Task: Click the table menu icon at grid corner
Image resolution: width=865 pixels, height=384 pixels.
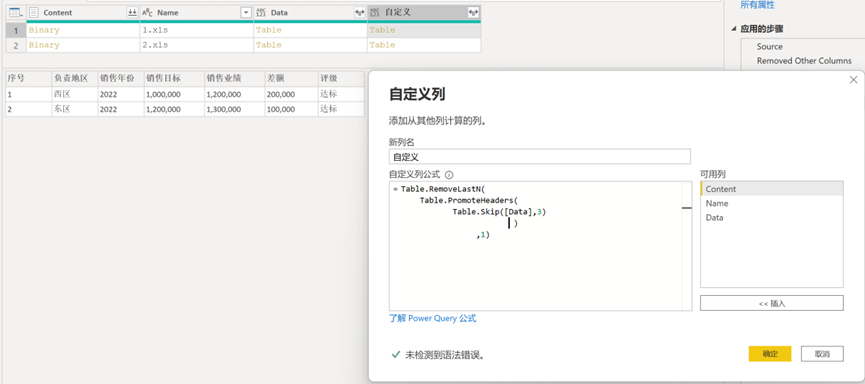Action: click(15, 13)
